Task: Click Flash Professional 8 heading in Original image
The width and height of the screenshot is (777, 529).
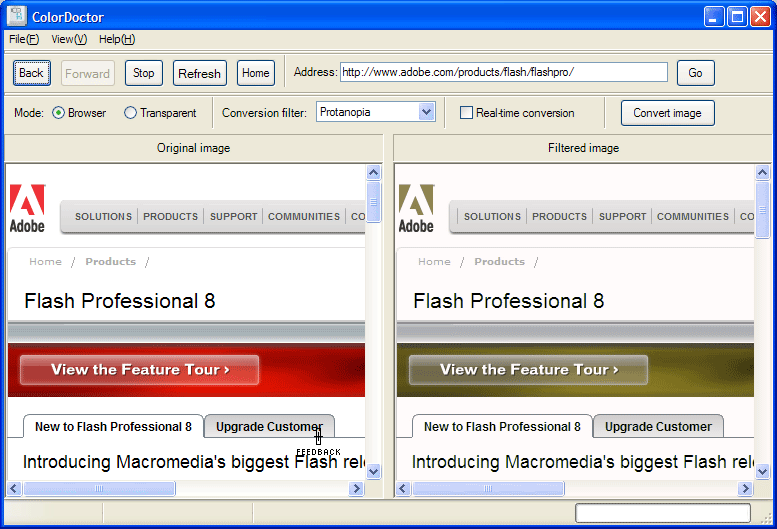Action: [119, 301]
